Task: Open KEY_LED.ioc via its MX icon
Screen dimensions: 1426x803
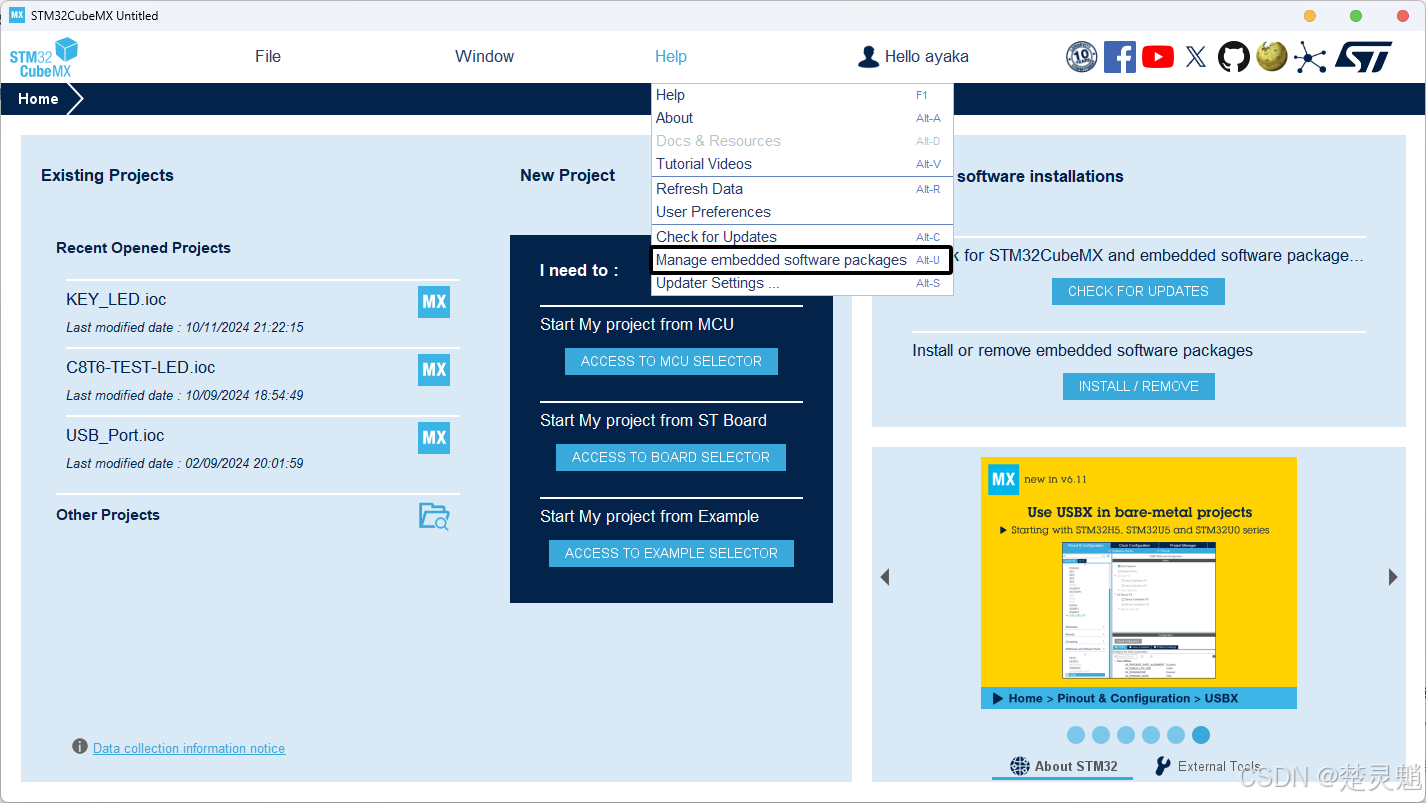Action: (x=434, y=302)
